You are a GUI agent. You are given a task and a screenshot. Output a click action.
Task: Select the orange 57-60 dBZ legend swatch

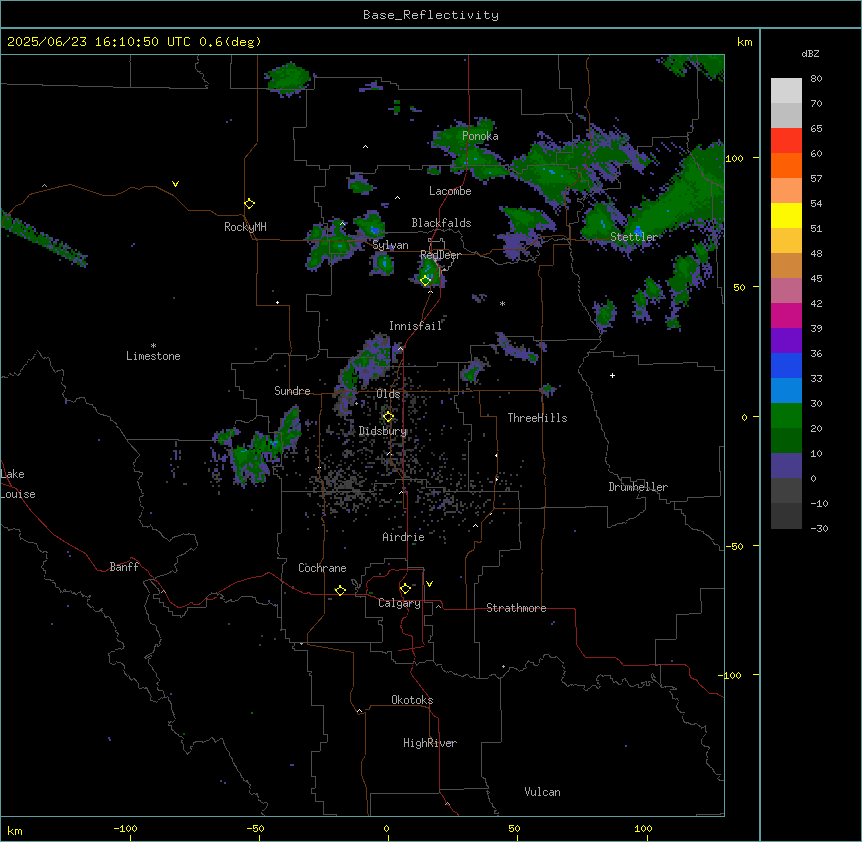coord(786,165)
